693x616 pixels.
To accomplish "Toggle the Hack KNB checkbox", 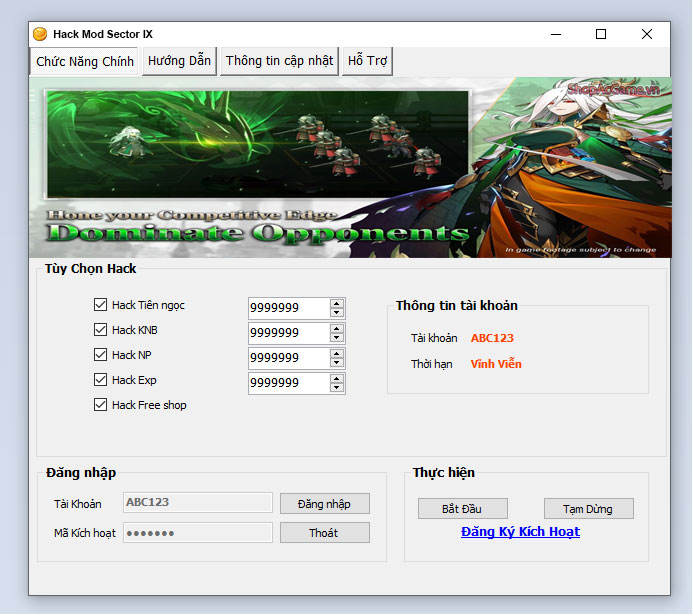I will (100, 330).
